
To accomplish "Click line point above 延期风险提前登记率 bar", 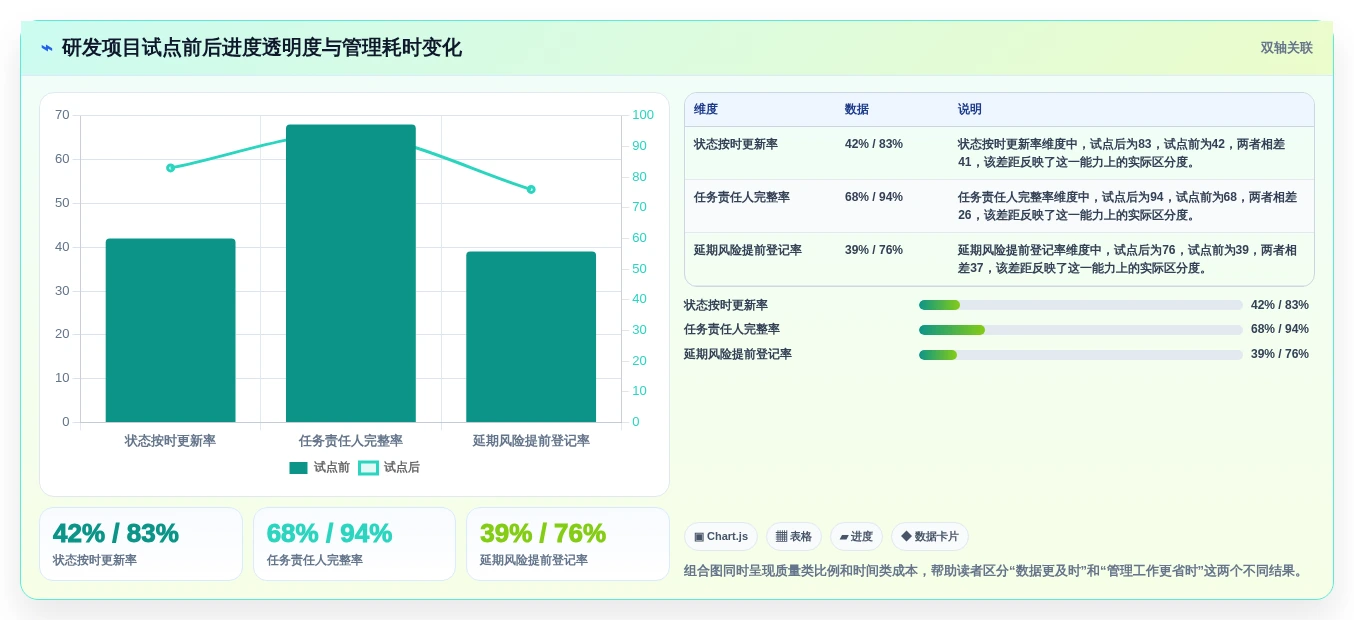I will click(531, 189).
